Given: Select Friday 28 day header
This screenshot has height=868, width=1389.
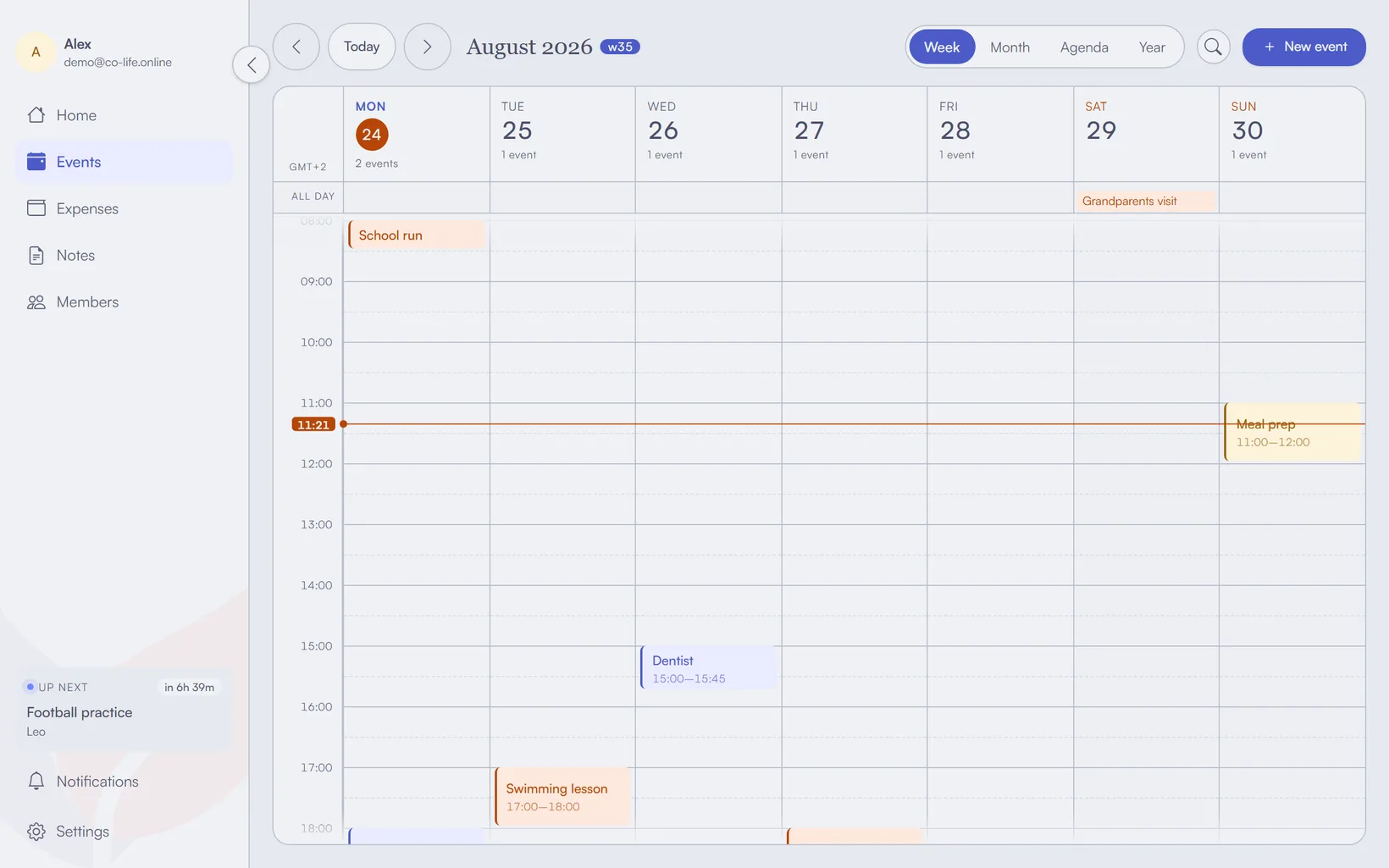Looking at the screenshot, I should [x=1000, y=134].
